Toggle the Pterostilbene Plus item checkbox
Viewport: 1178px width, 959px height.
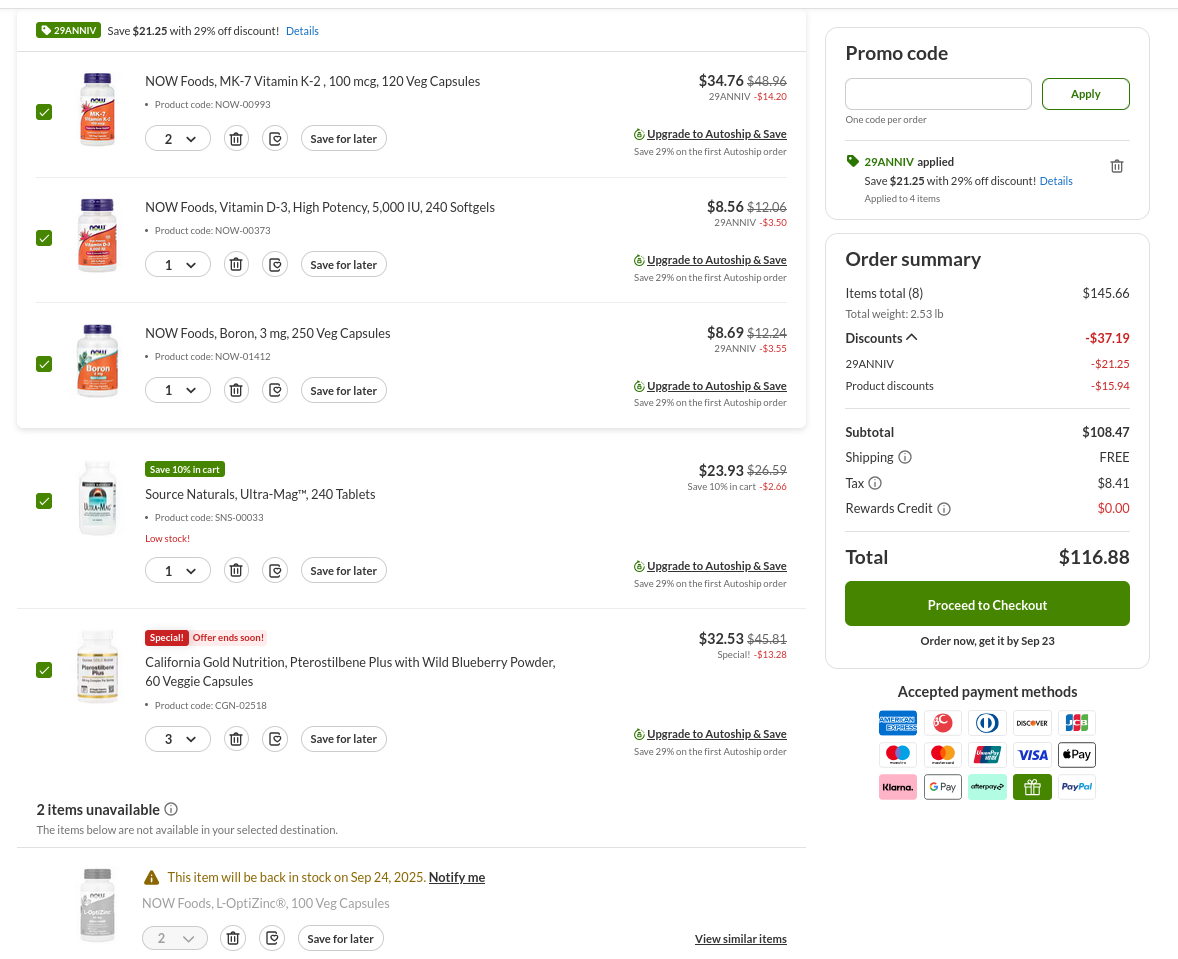44,670
